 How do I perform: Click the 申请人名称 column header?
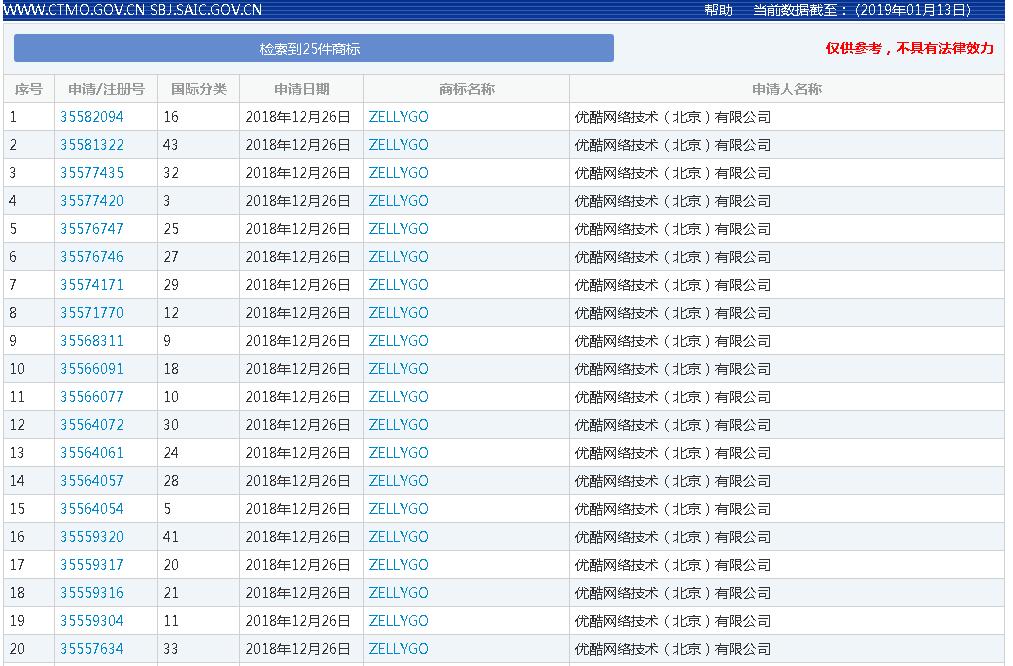786,89
